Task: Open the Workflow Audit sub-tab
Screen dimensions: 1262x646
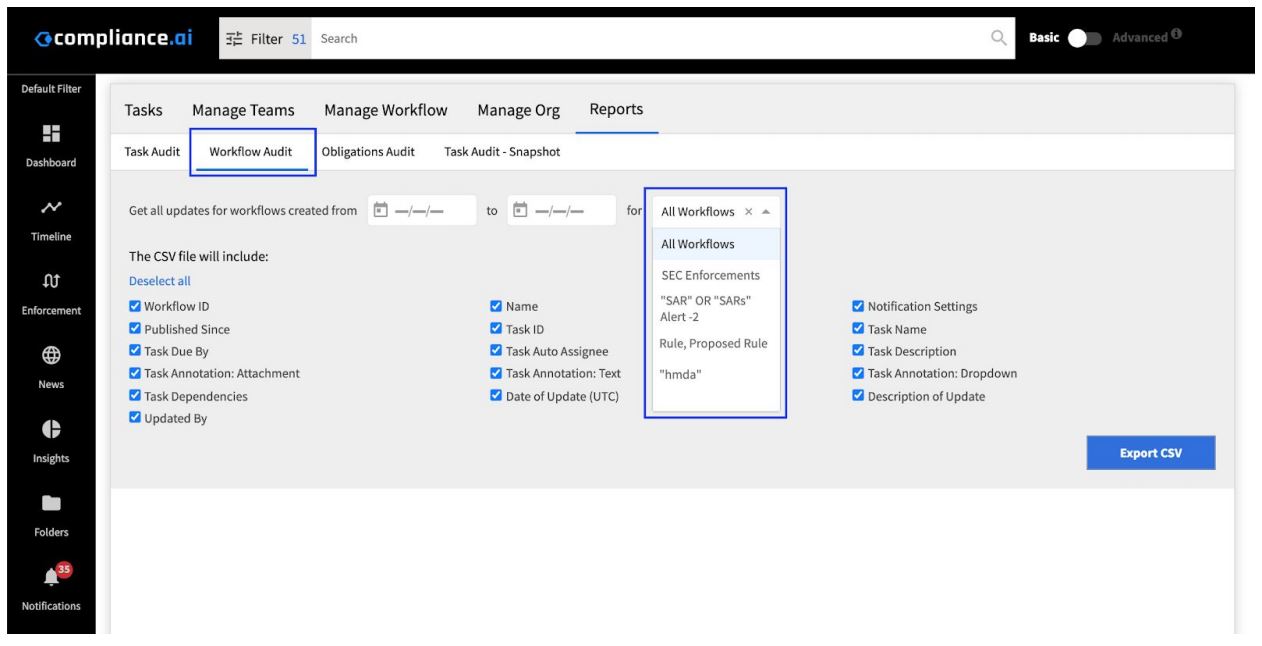Action: tap(251, 152)
